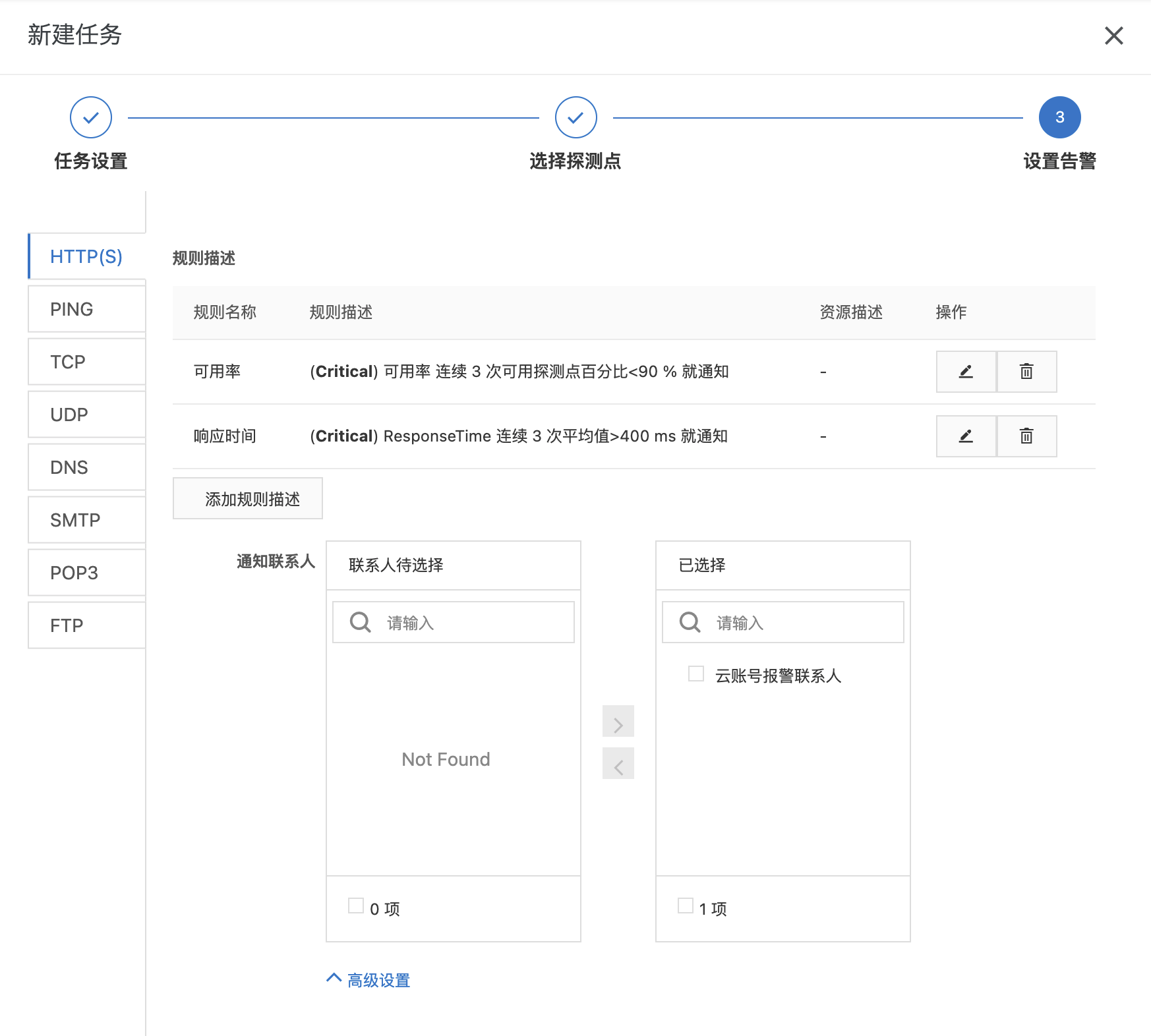The height and width of the screenshot is (1036, 1151).
Task: Close the 新建任务 dialog
Action: pos(1113,36)
